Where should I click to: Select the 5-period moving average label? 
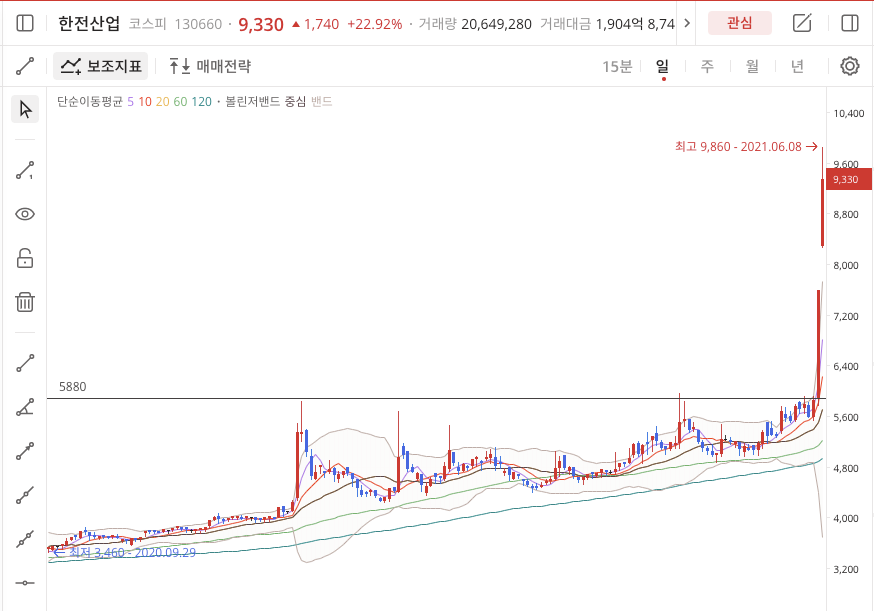click(x=130, y=101)
